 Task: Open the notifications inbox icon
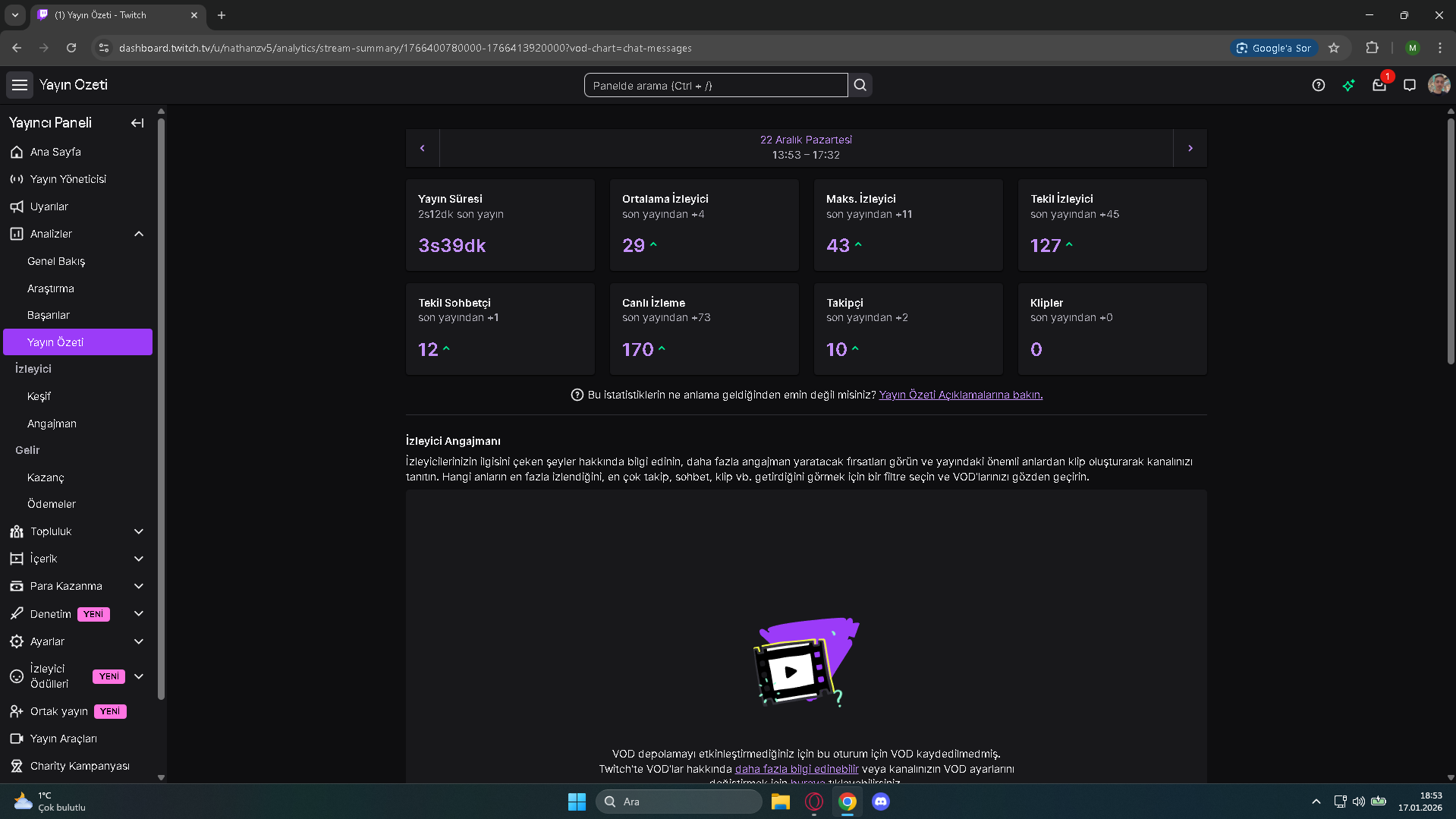(1379, 85)
